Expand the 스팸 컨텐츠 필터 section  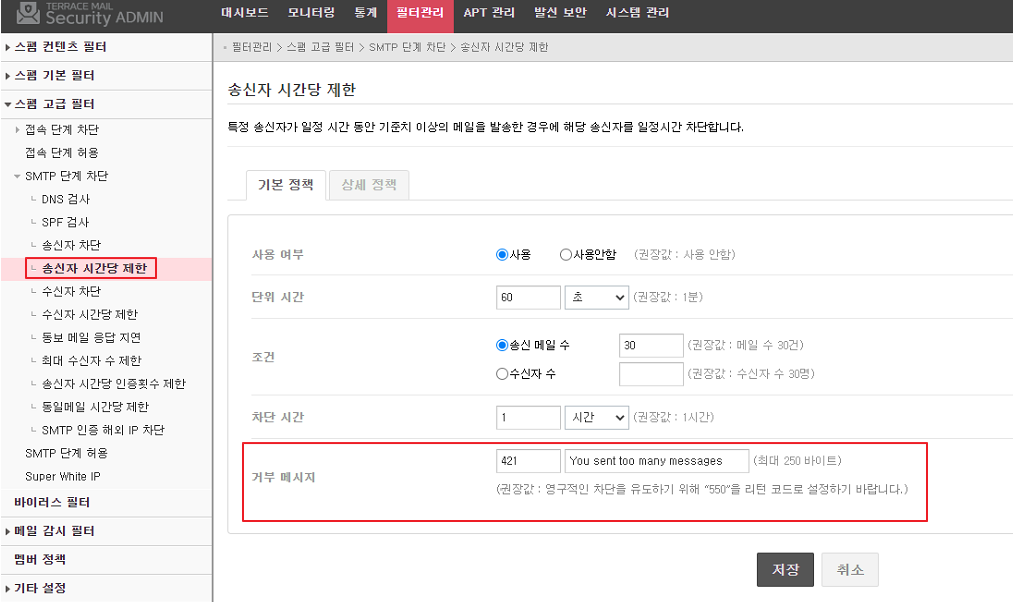coord(60,47)
